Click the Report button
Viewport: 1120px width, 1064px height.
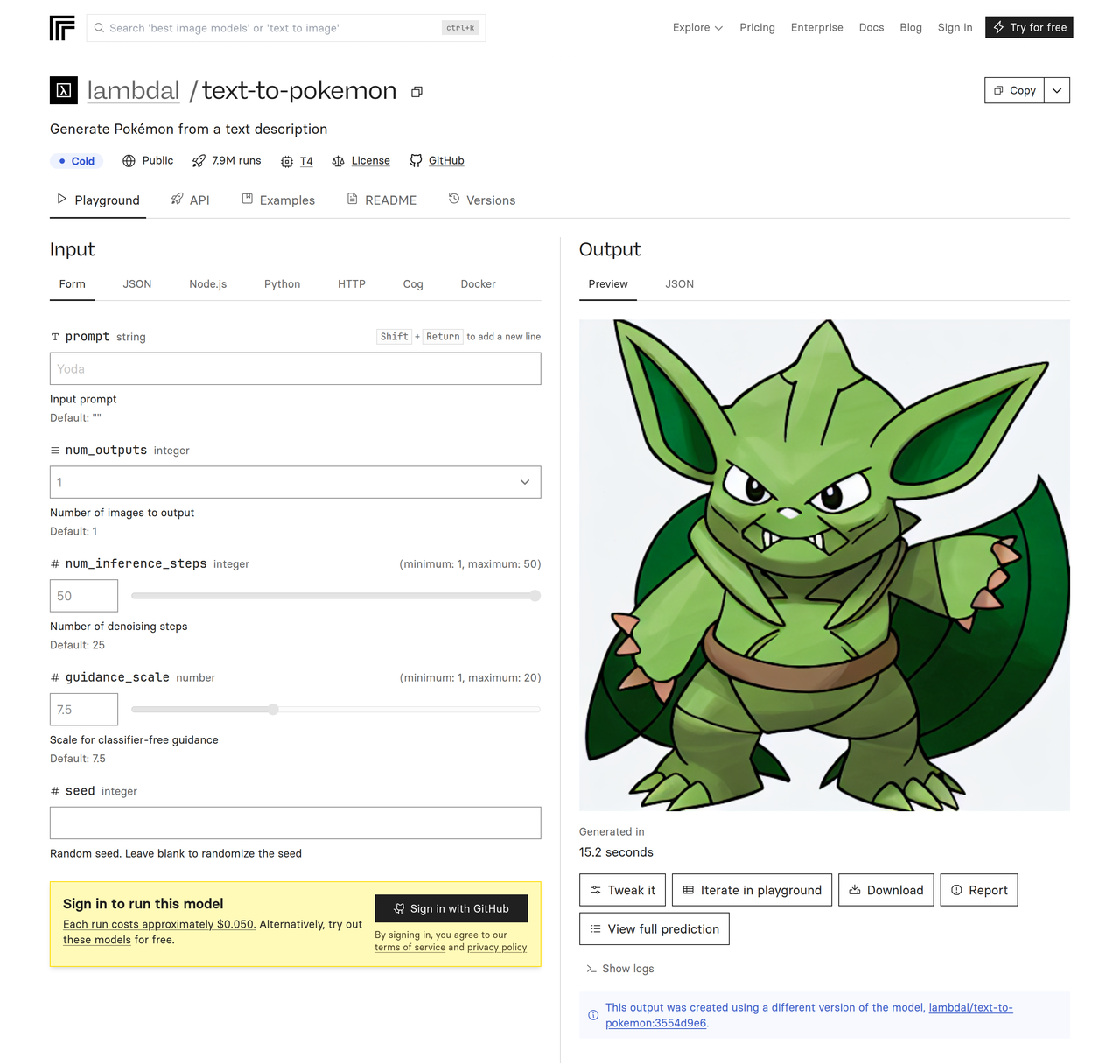[x=979, y=890]
